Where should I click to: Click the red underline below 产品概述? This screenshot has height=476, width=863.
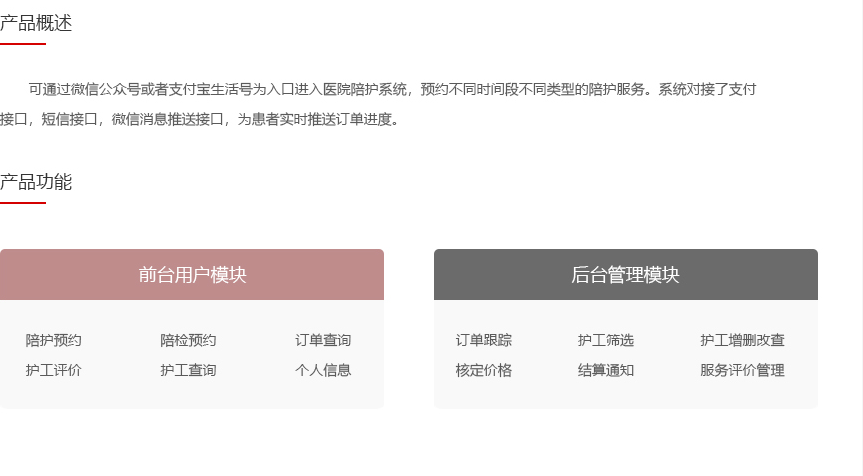[x=23, y=44]
